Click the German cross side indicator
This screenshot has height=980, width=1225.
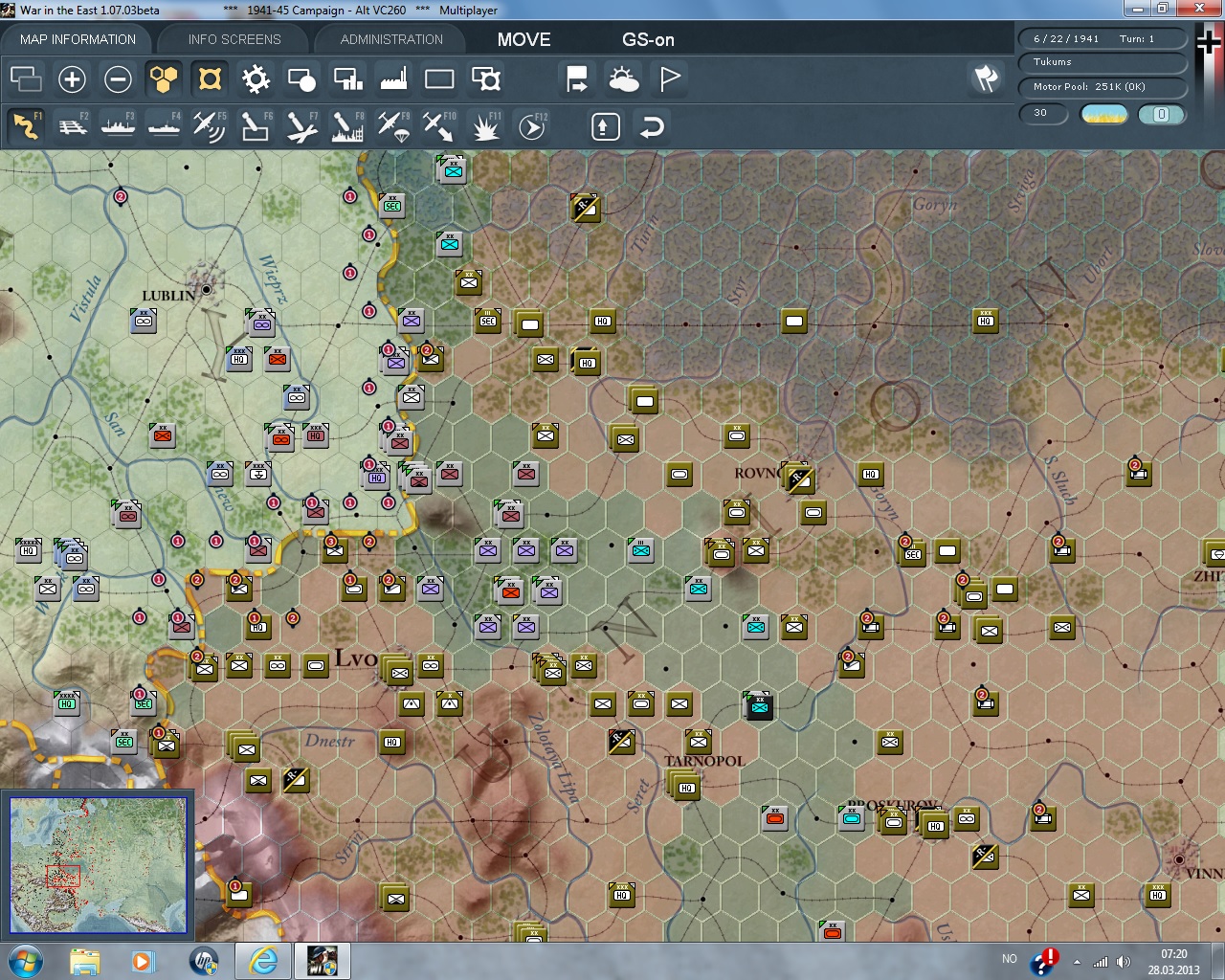coord(1209,43)
